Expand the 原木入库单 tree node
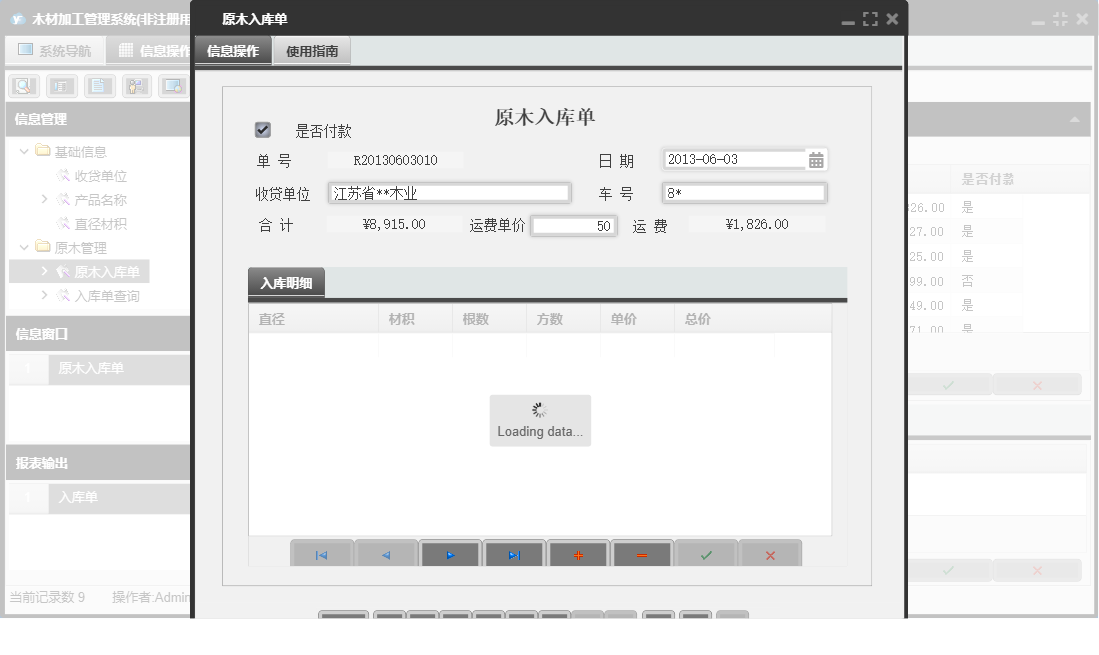The width and height of the screenshot is (1099, 655). tap(45, 270)
